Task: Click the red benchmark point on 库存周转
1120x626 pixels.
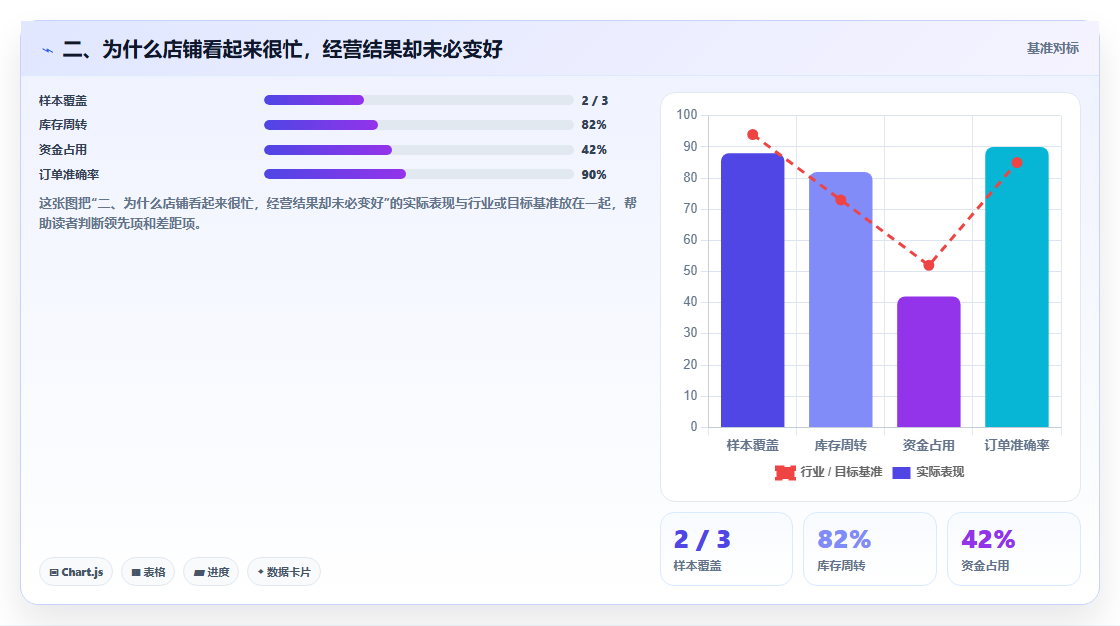Action: [x=841, y=200]
